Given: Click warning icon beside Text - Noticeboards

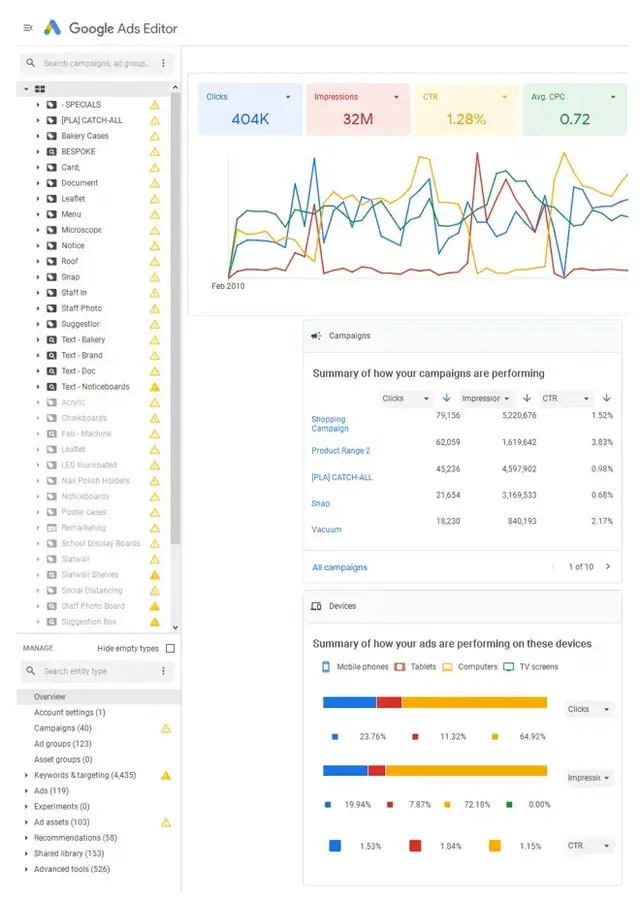Looking at the screenshot, I should 155,387.
